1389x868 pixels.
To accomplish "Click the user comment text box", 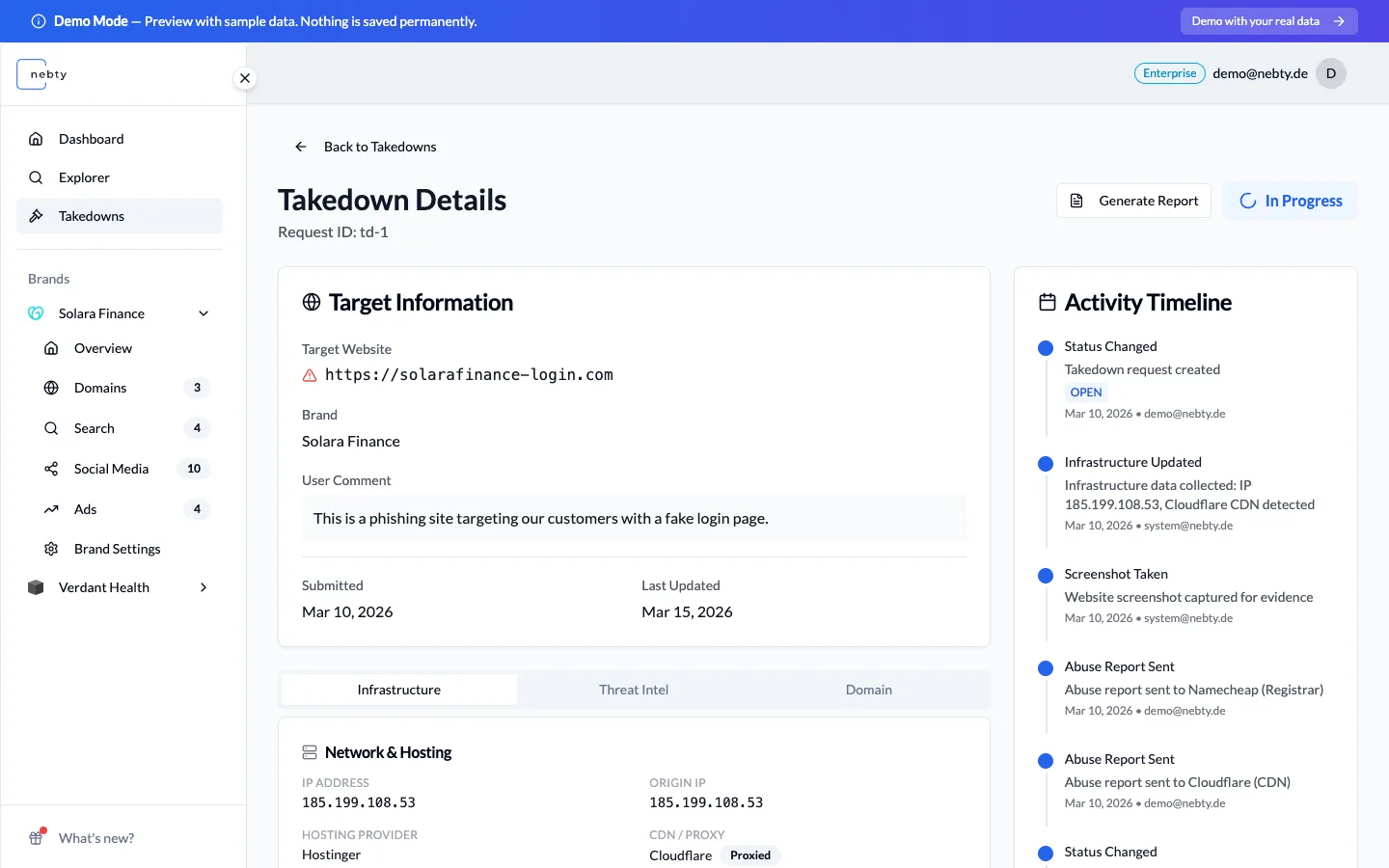I will 635,518.
